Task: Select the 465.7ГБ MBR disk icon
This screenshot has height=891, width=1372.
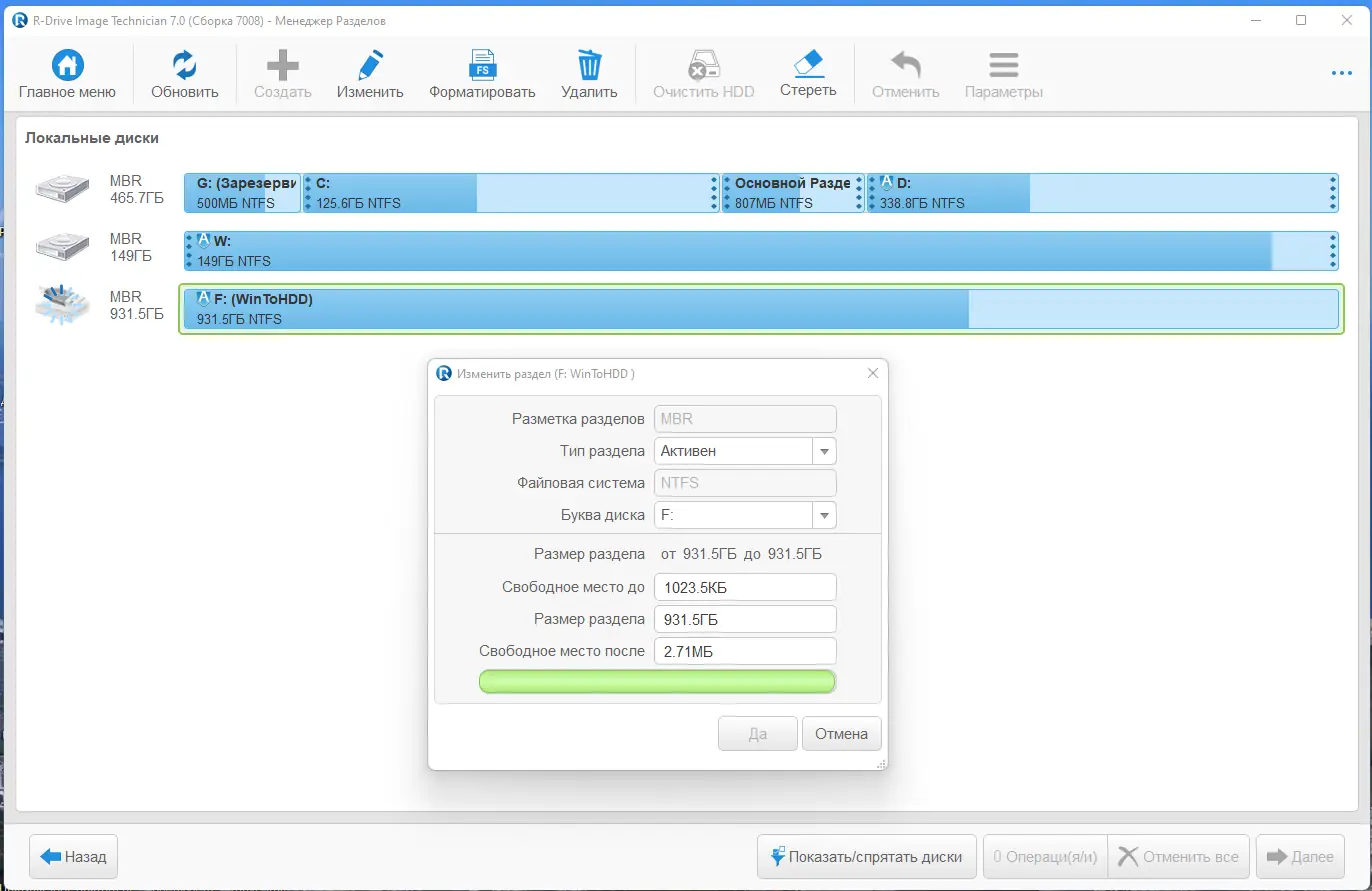Action: tap(61, 190)
